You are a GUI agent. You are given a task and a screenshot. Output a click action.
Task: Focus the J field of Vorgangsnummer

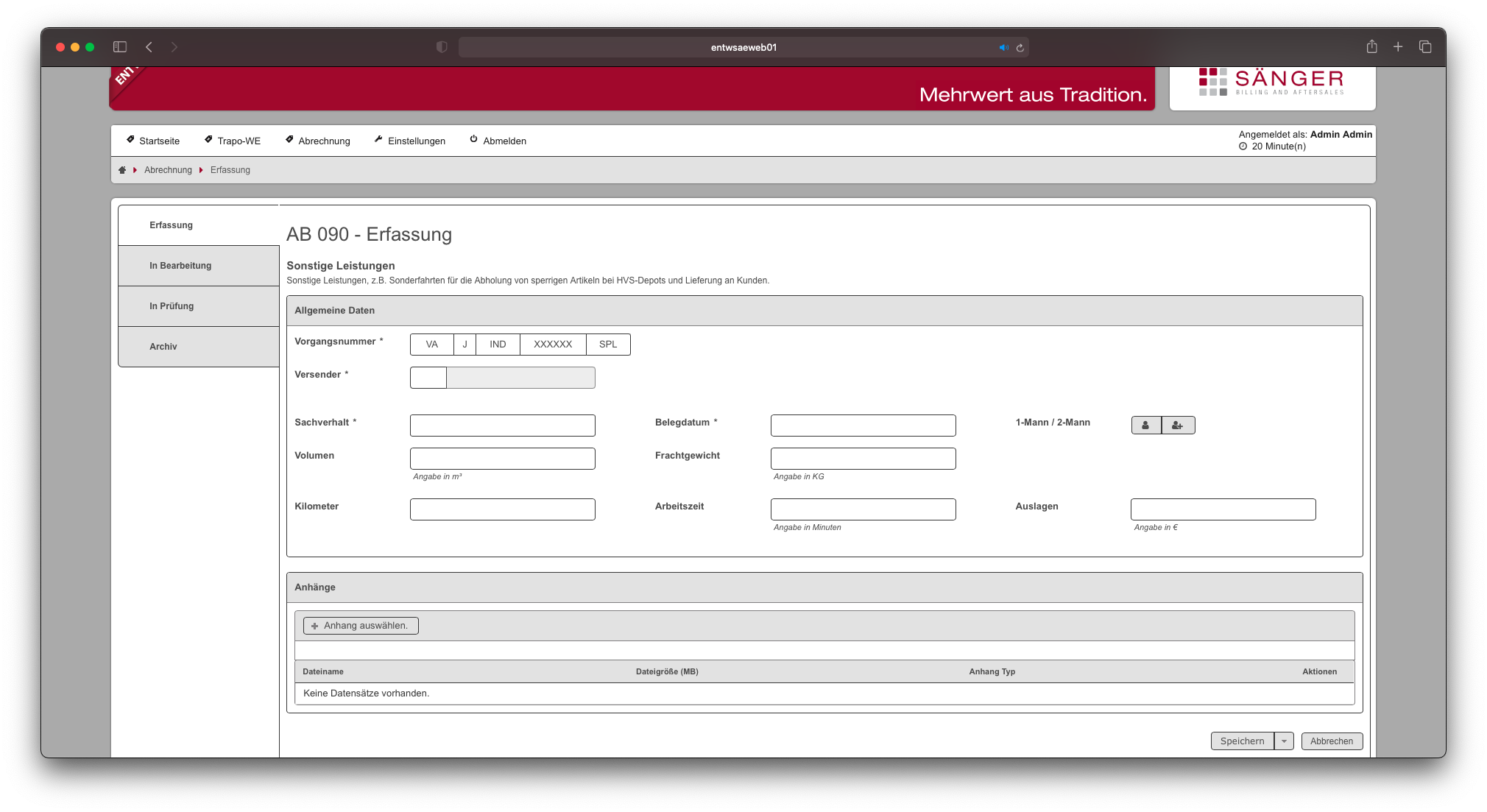[x=465, y=345]
